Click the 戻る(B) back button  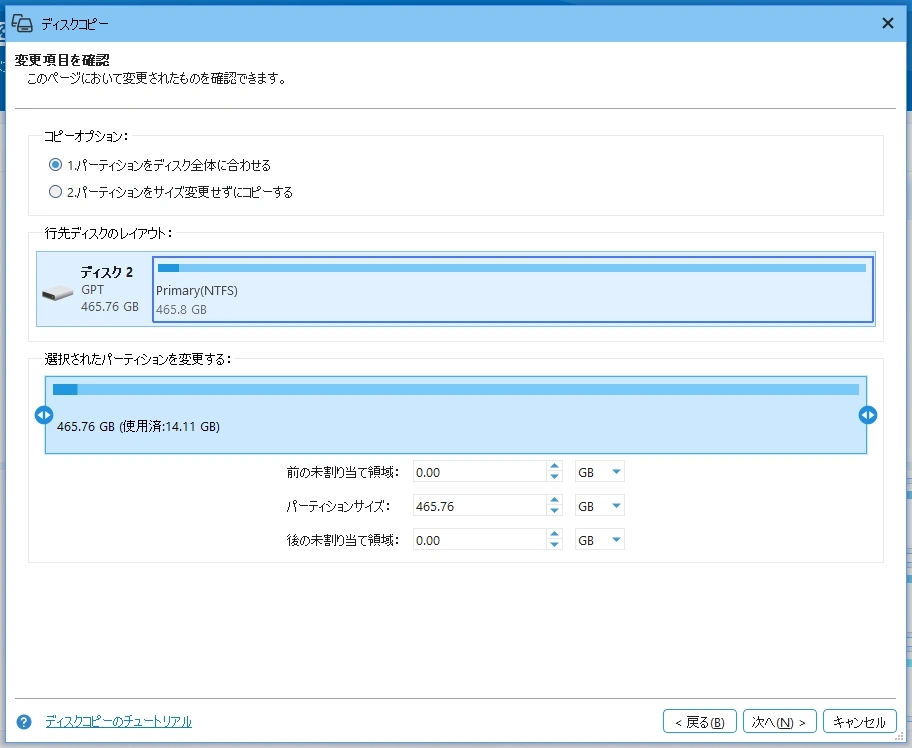tap(700, 722)
